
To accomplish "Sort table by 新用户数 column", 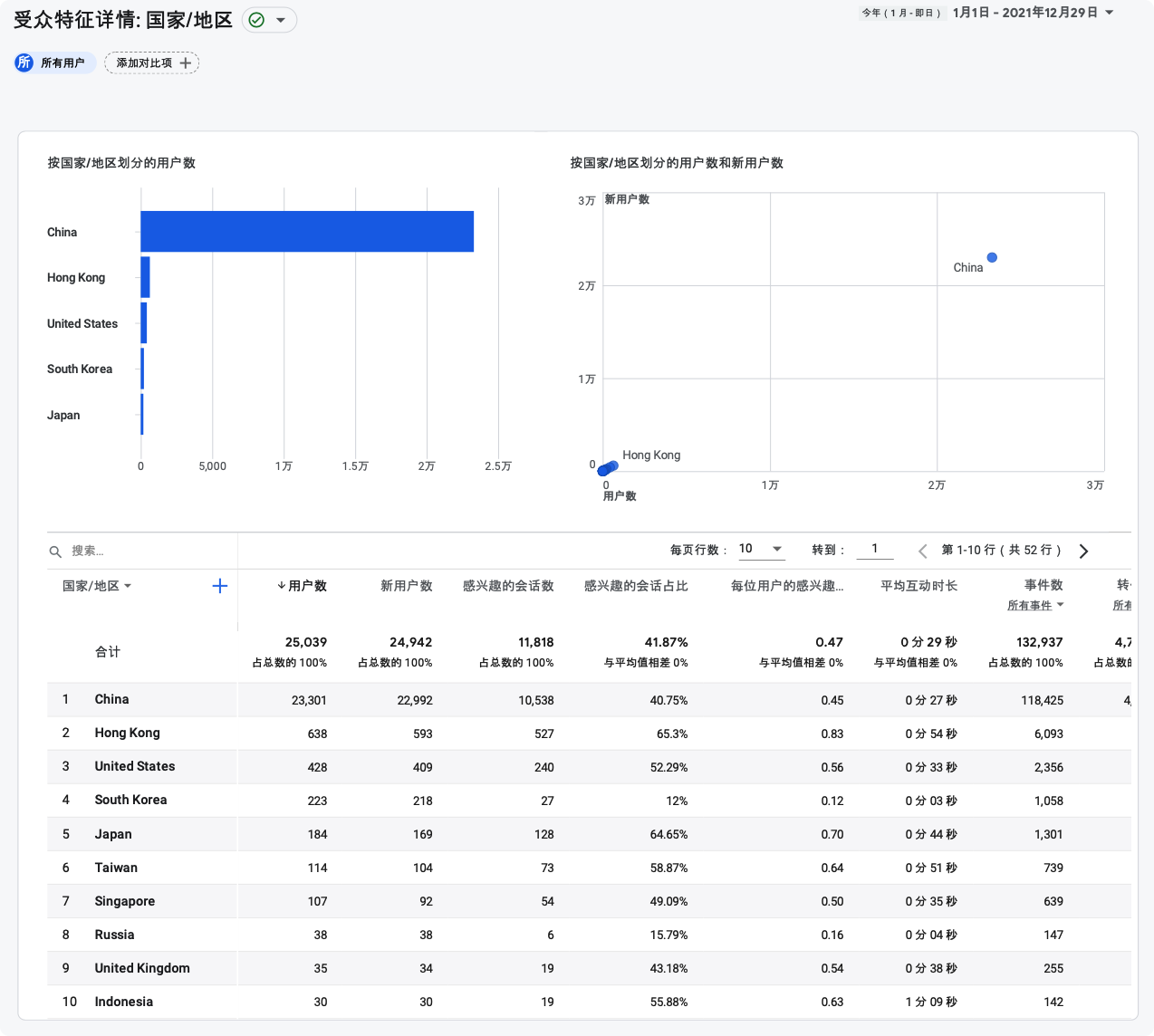I will (x=406, y=586).
